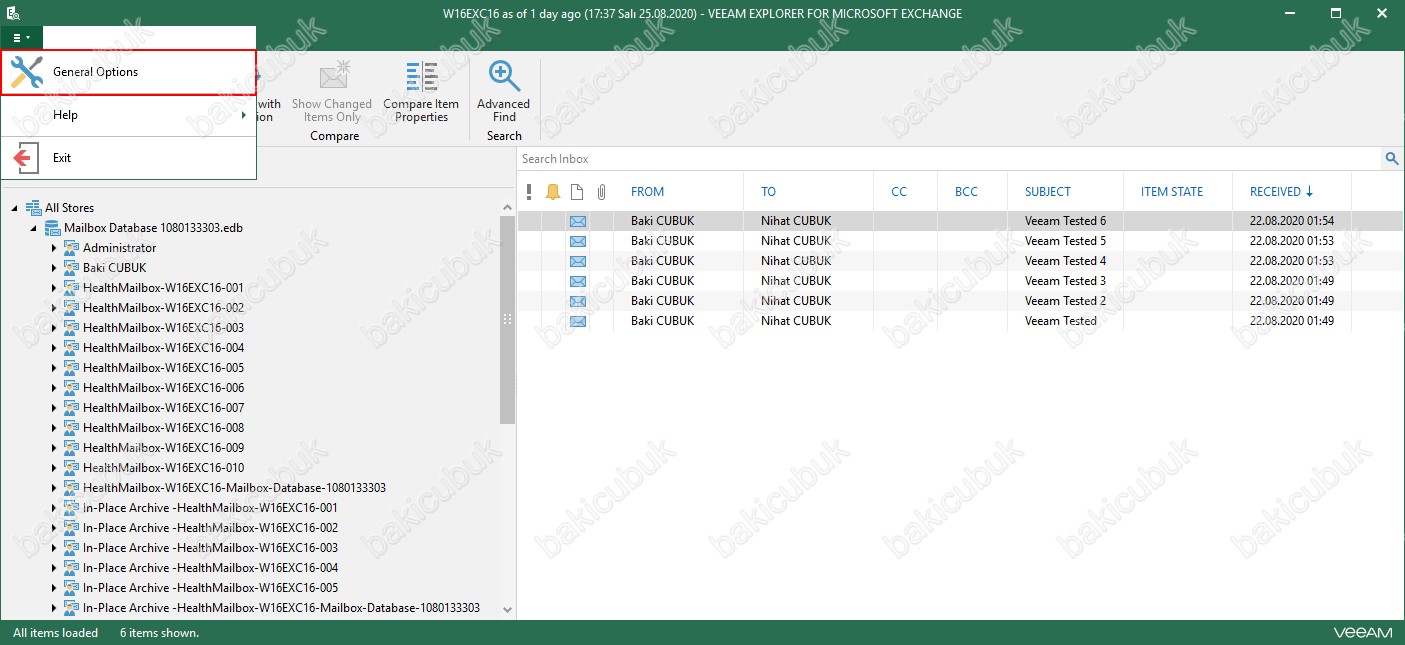1405x645 pixels.
Task: Click In-Place Archive -HealthMailbox-W16EXC16-002 icon
Action: tap(71, 528)
